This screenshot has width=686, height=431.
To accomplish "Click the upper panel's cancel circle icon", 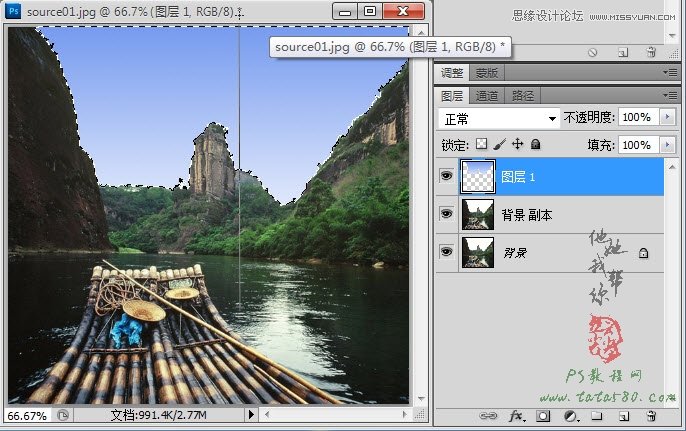I will 592,53.
